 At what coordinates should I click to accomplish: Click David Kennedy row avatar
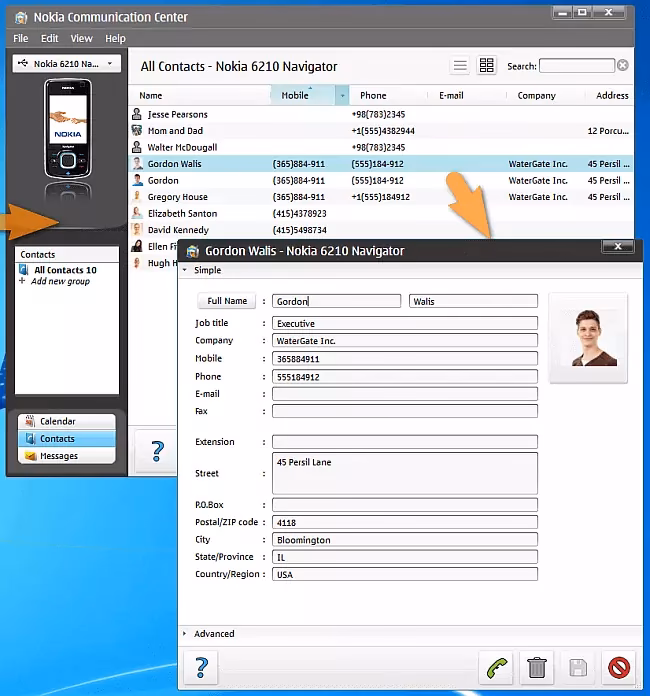(137, 229)
